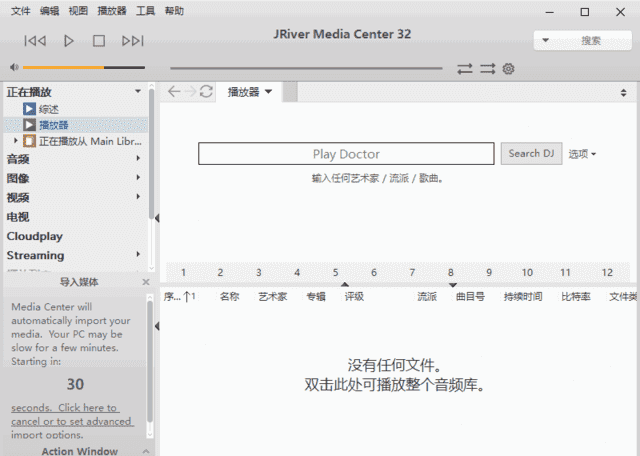Sort by the 专辑 column

[x=316, y=296]
